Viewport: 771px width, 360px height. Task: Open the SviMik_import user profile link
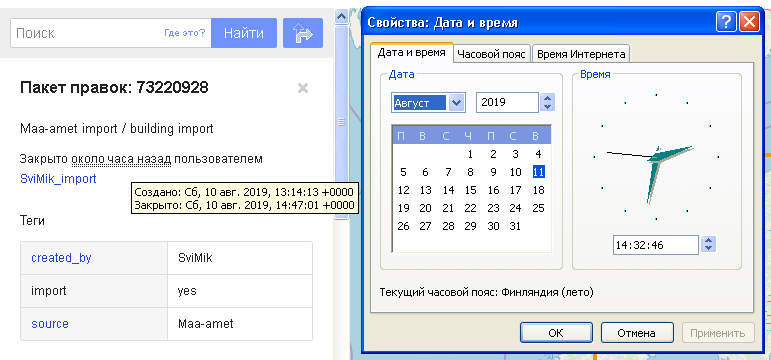point(59,179)
